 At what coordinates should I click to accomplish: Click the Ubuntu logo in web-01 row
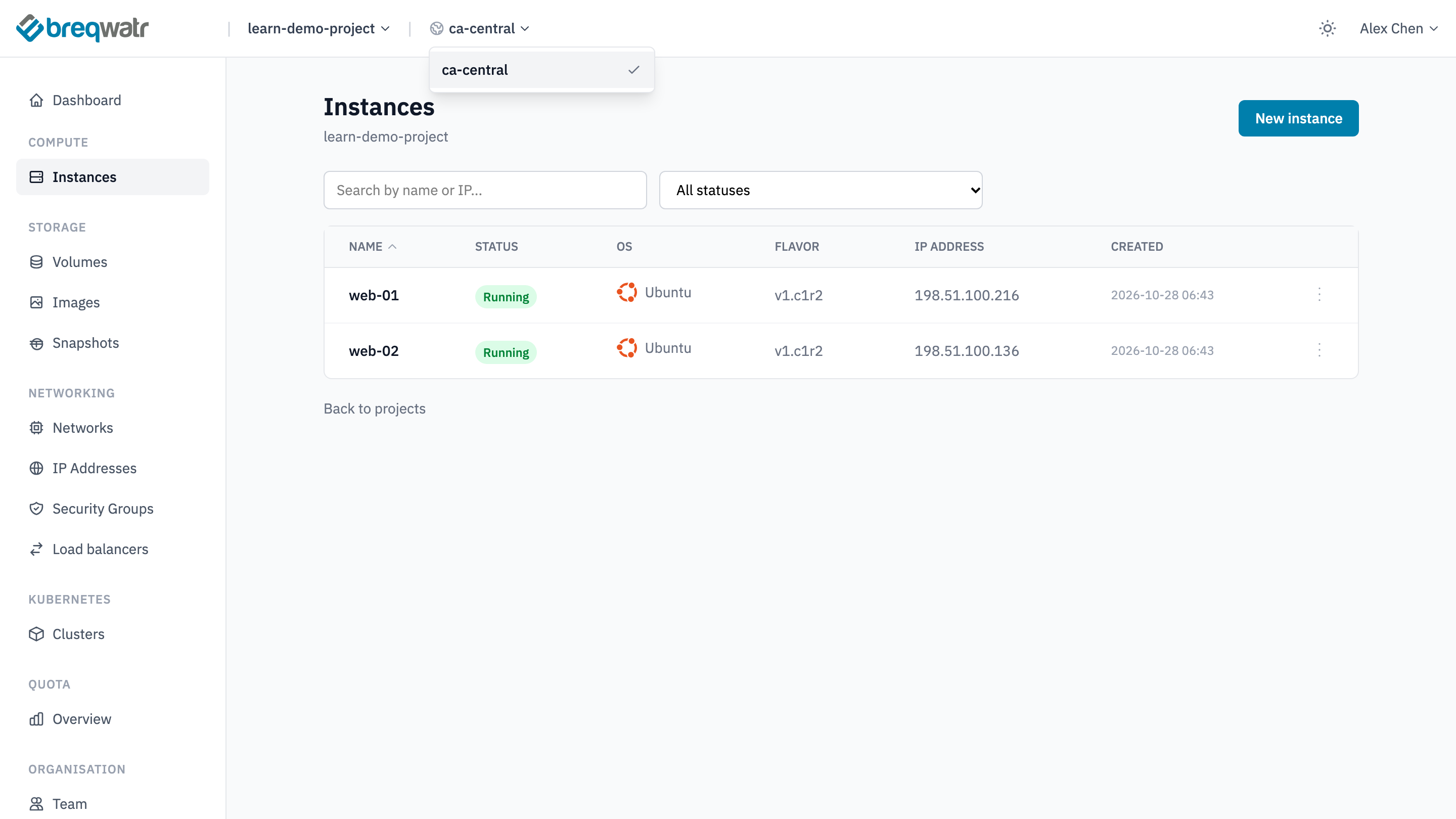[x=627, y=292]
